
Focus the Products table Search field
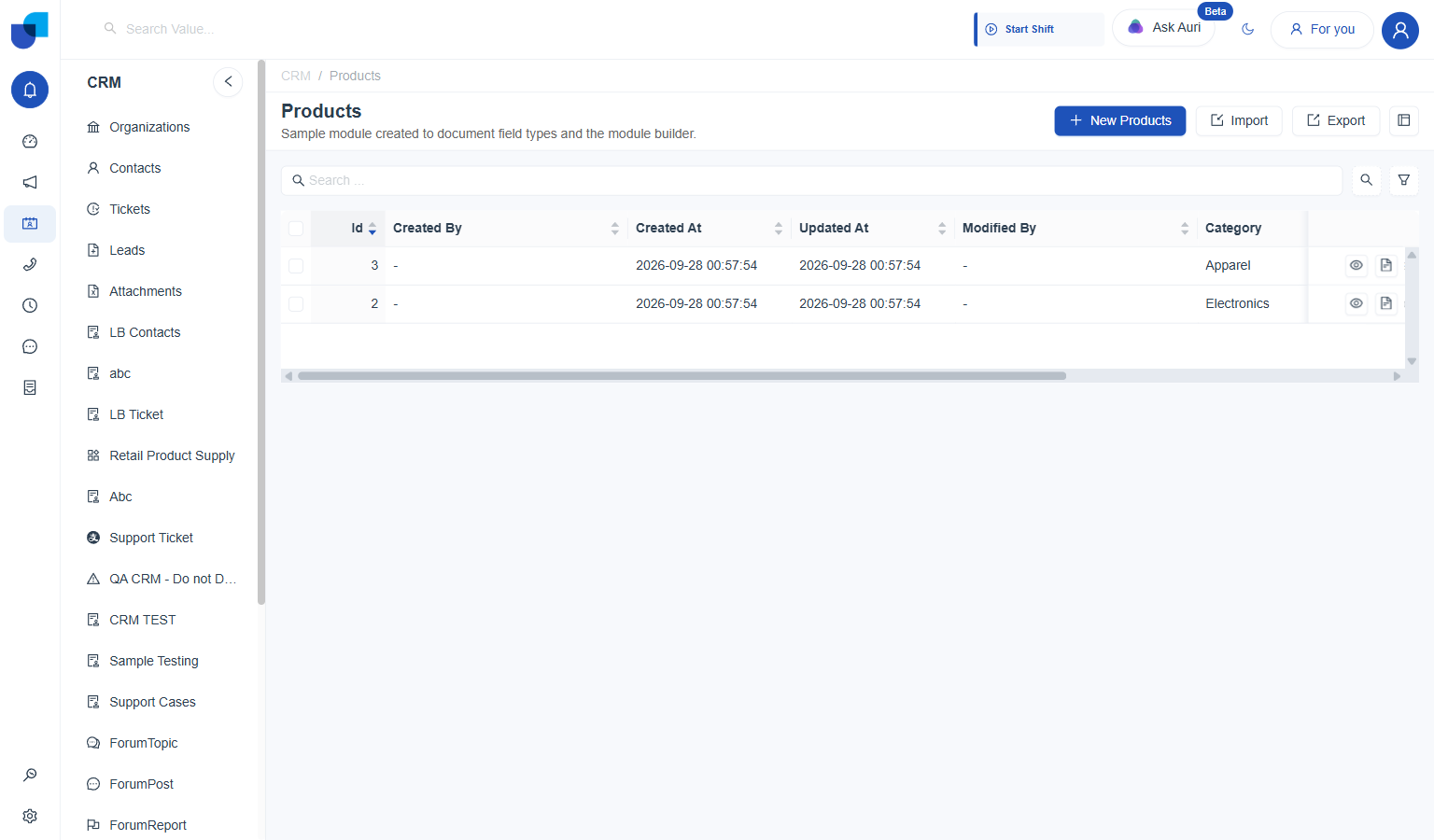click(x=811, y=180)
